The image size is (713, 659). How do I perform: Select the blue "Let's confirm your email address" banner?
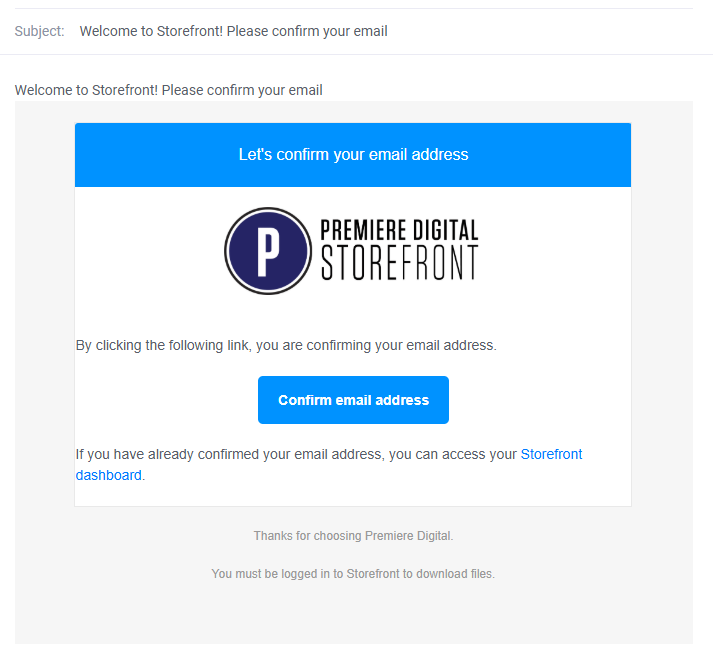353,155
